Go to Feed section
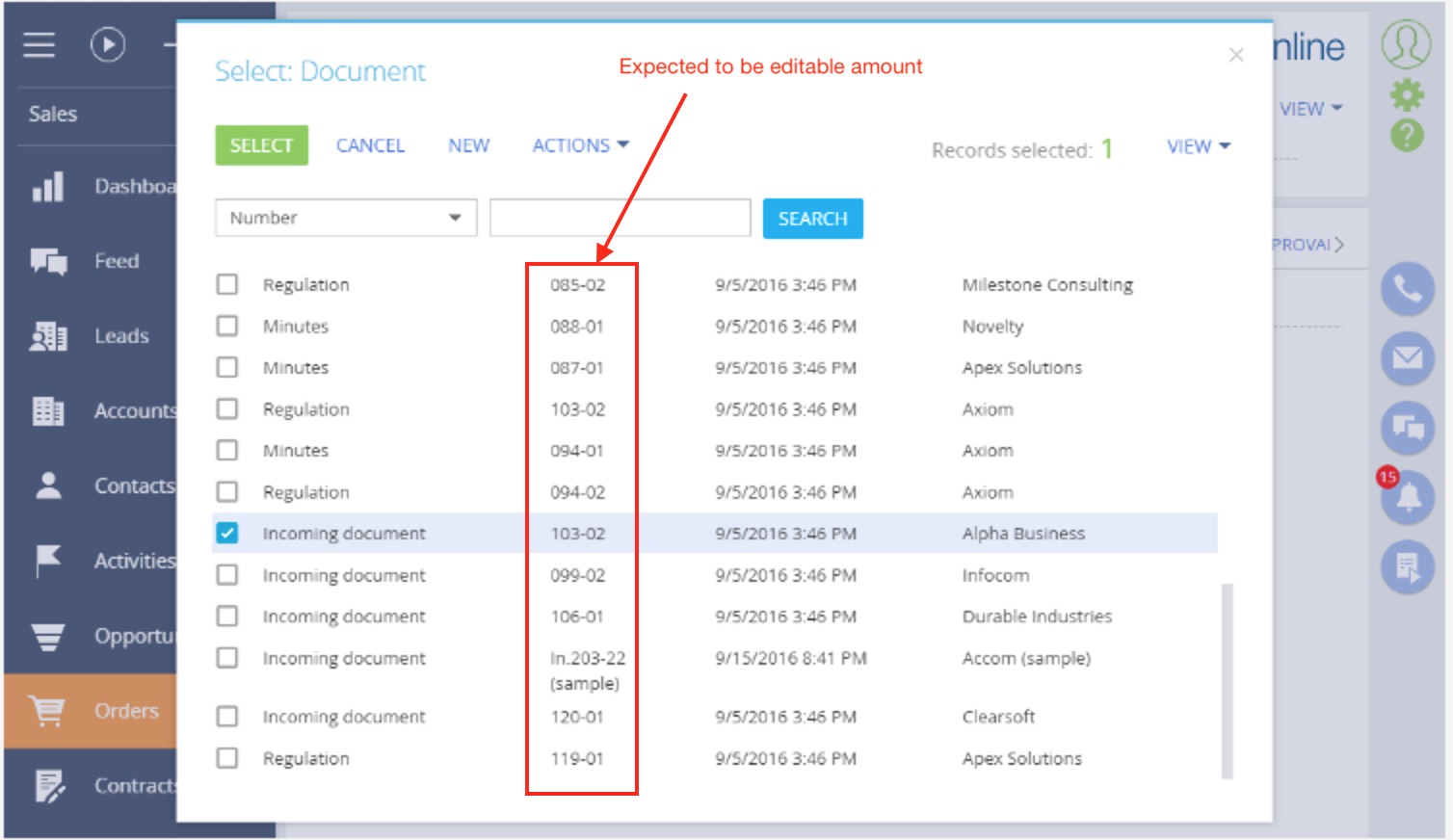This screenshot has height=840, width=1453. tap(117, 261)
